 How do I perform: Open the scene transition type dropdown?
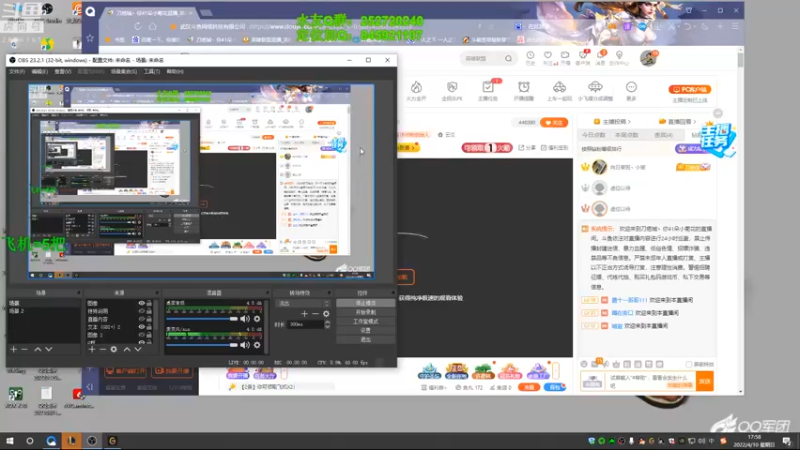coord(303,303)
